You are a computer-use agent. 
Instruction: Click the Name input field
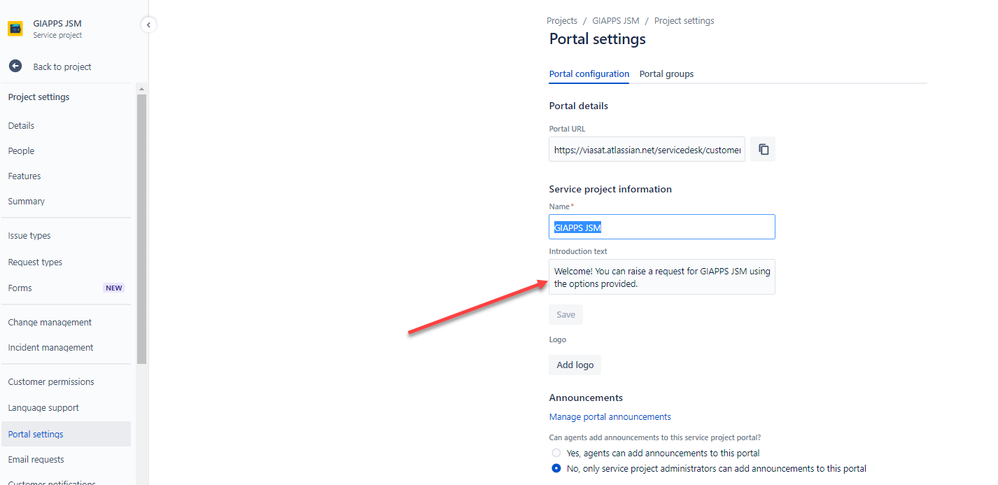click(x=662, y=227)
